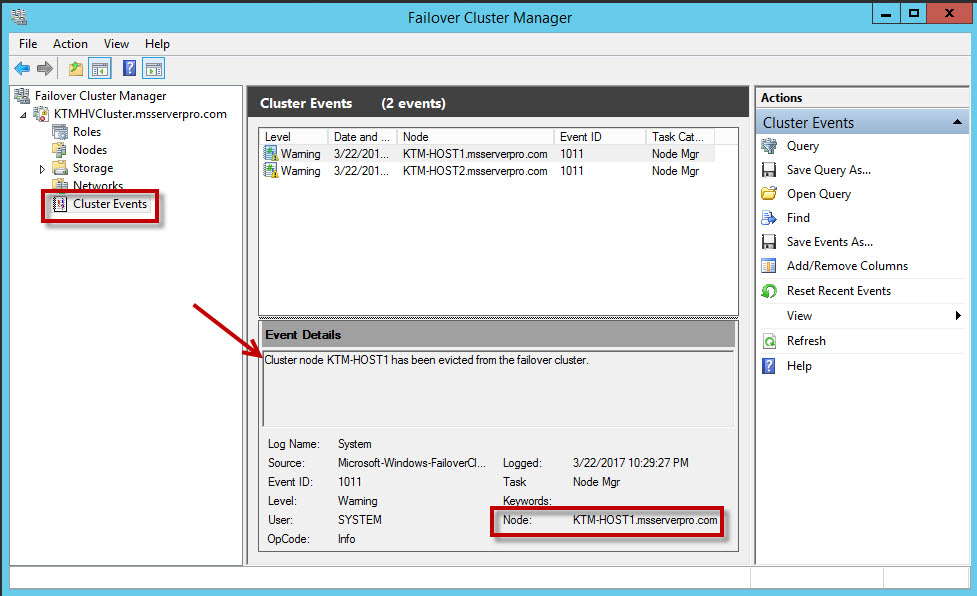Click the Nodes tree icon
The width and height of the screenshot is (977, 596).
coord(60,149)
